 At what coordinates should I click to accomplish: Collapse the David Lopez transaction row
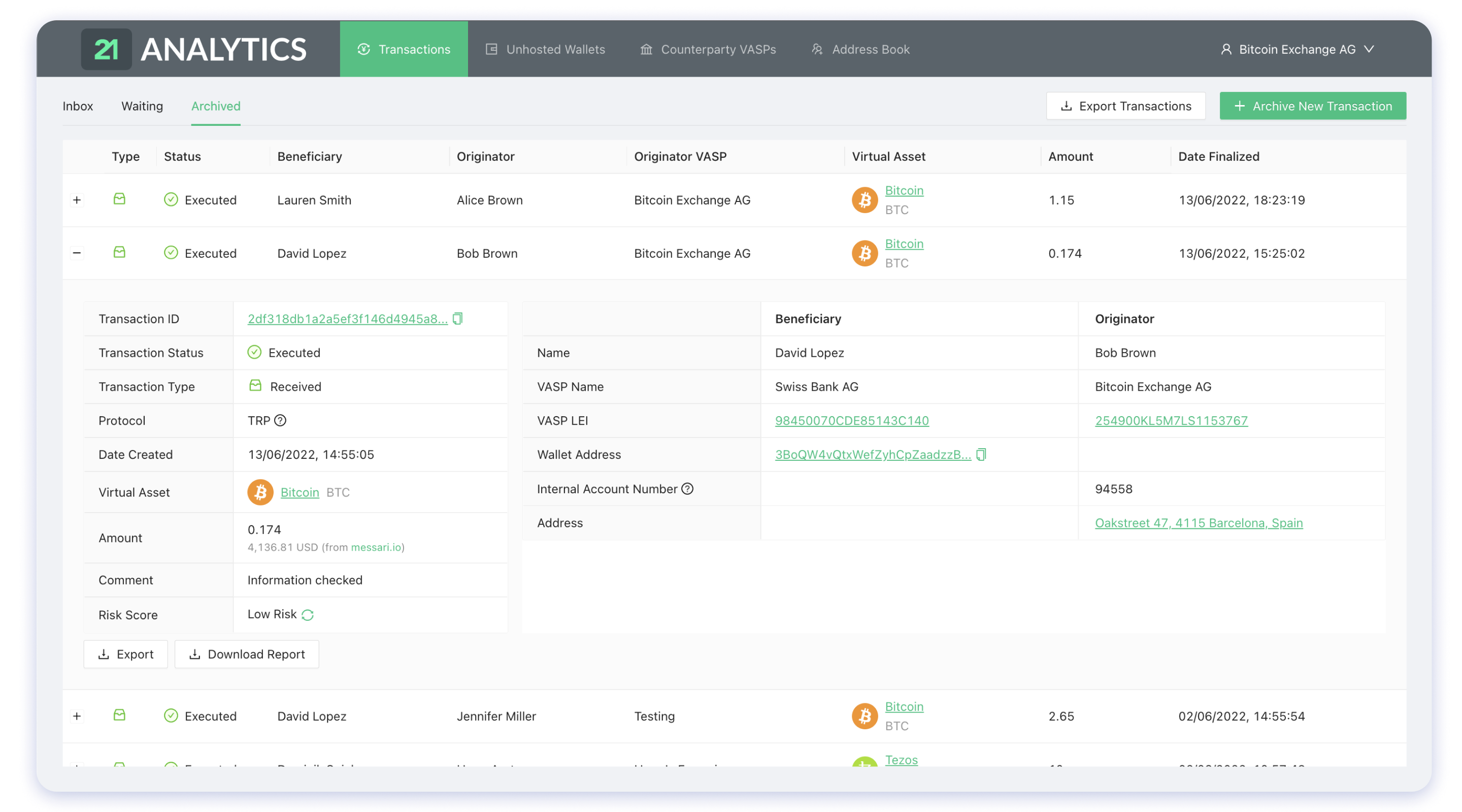[77, 253]
